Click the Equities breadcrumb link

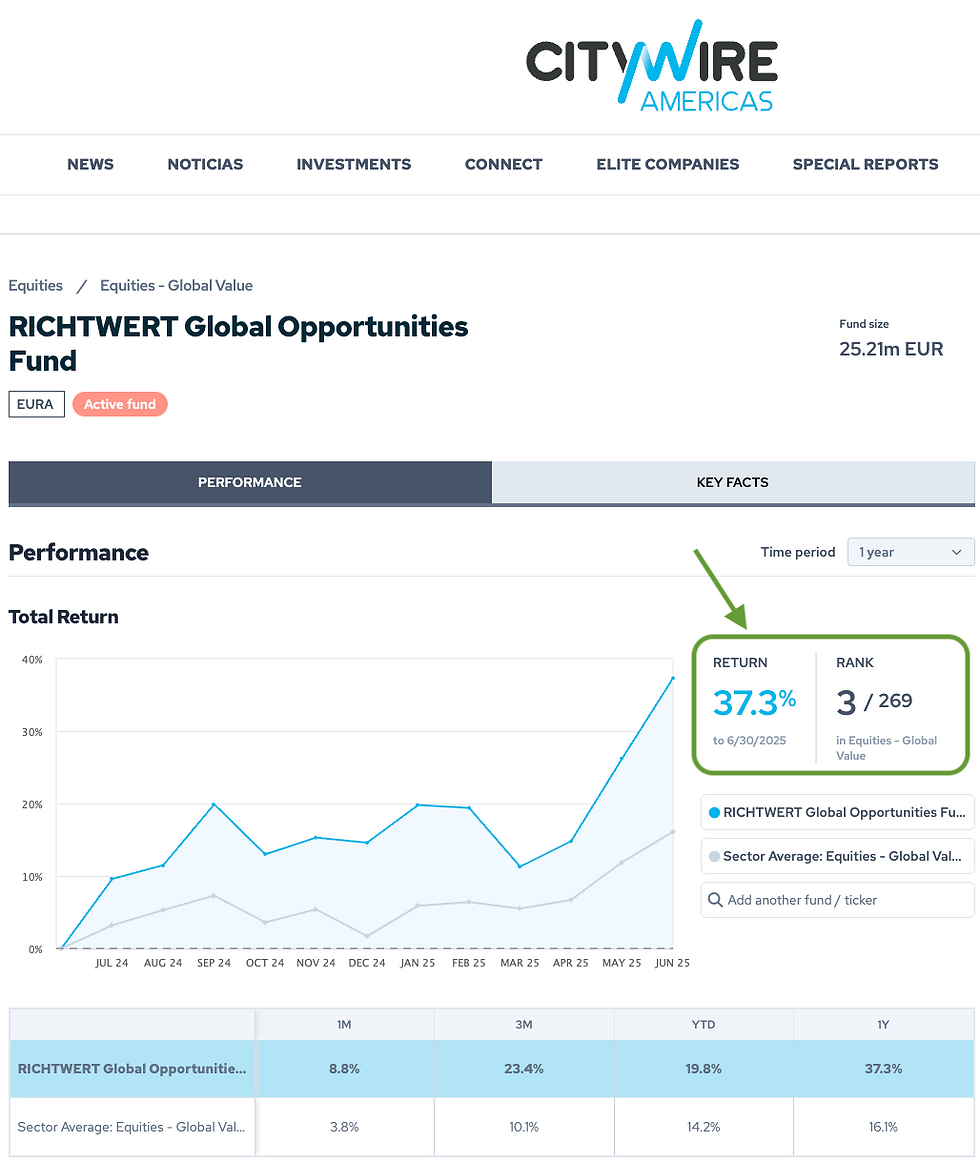35,285
